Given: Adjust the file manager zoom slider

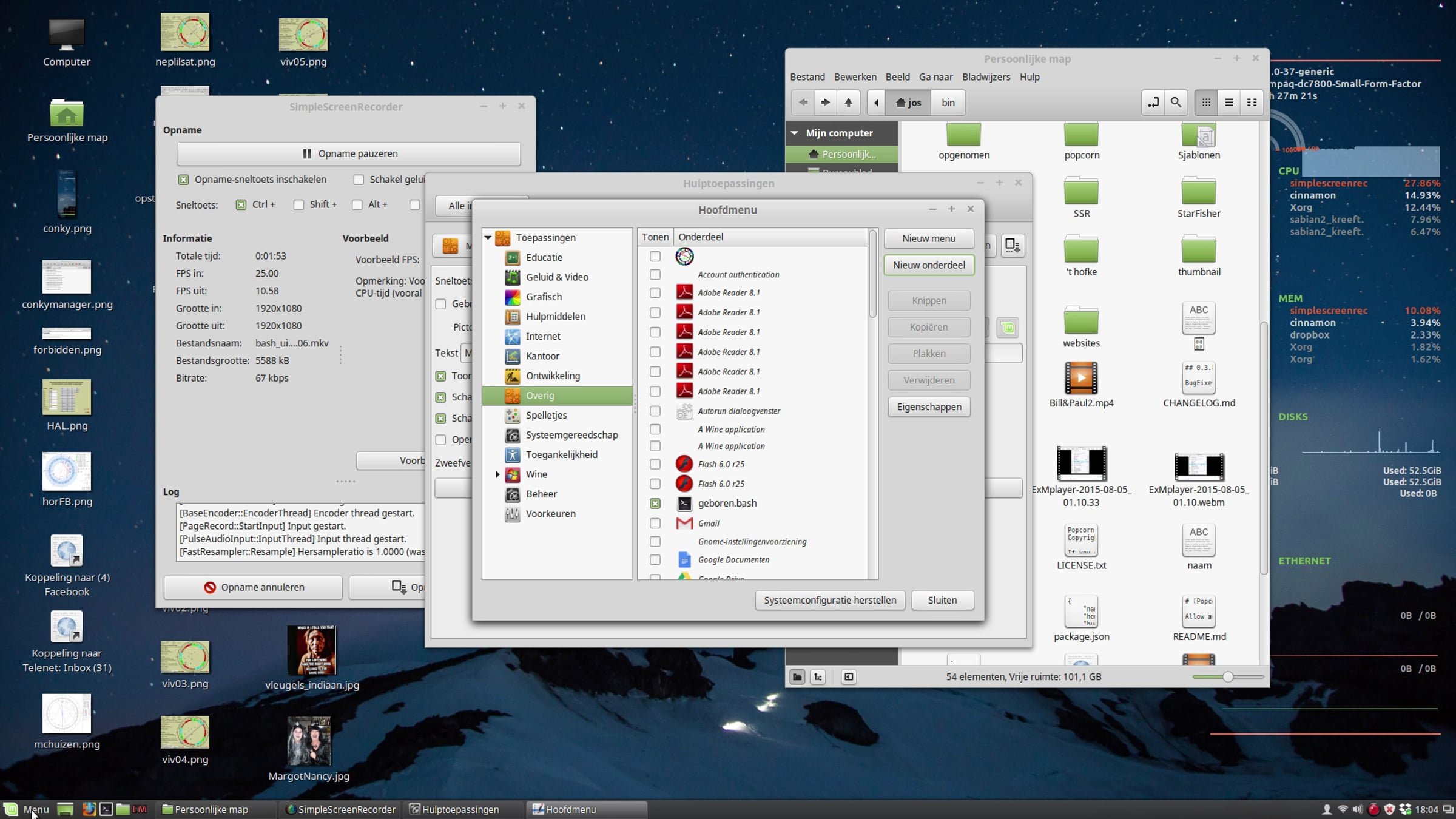Looking at the screenshot, I should pos(1228,676).
